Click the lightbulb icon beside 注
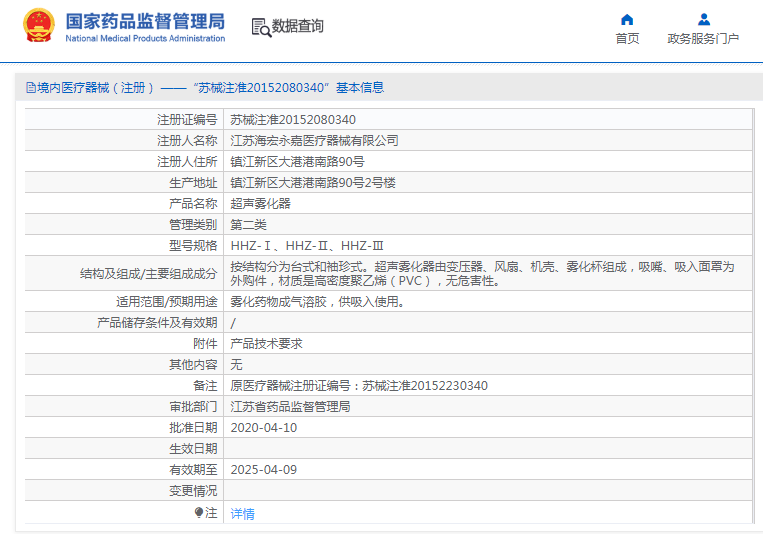Screen dimensions: 763x534 point(199,513)
